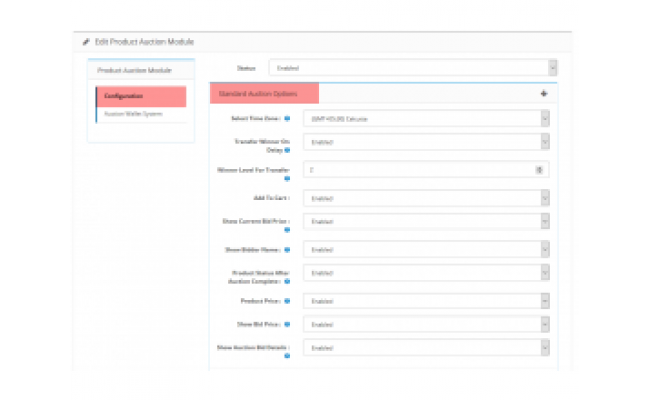Open the Show Bidder Name dropdown
The width and height of the screenshot is (650, 400).
click(x=426, y=250)
